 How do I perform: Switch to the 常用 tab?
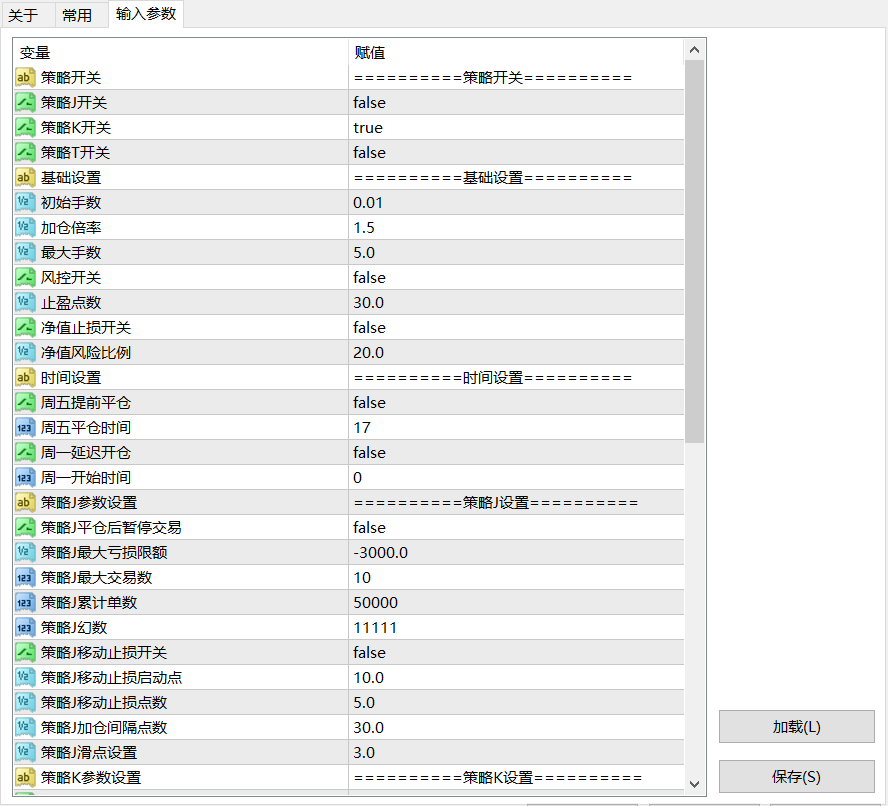pos(77,15)
